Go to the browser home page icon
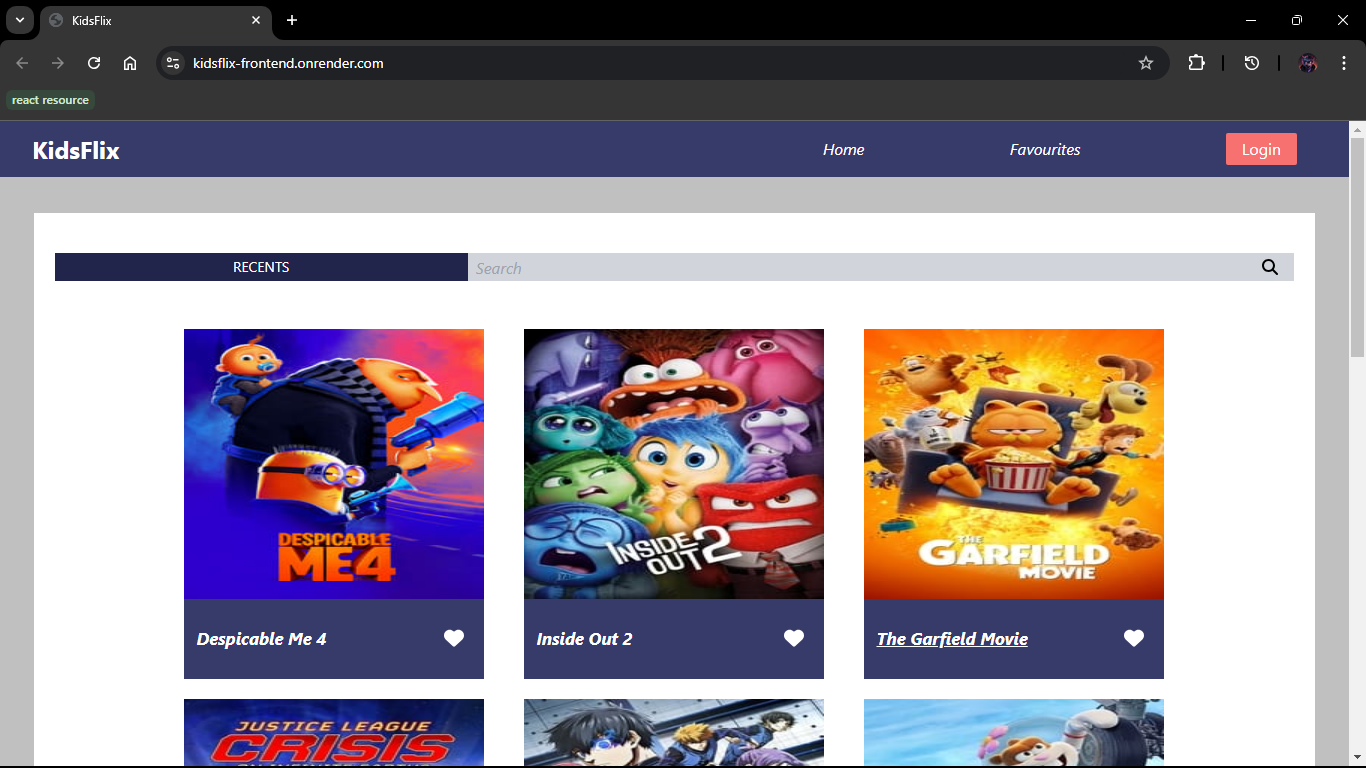This screenshot has height=768, width=1366. tap(130, 63)
